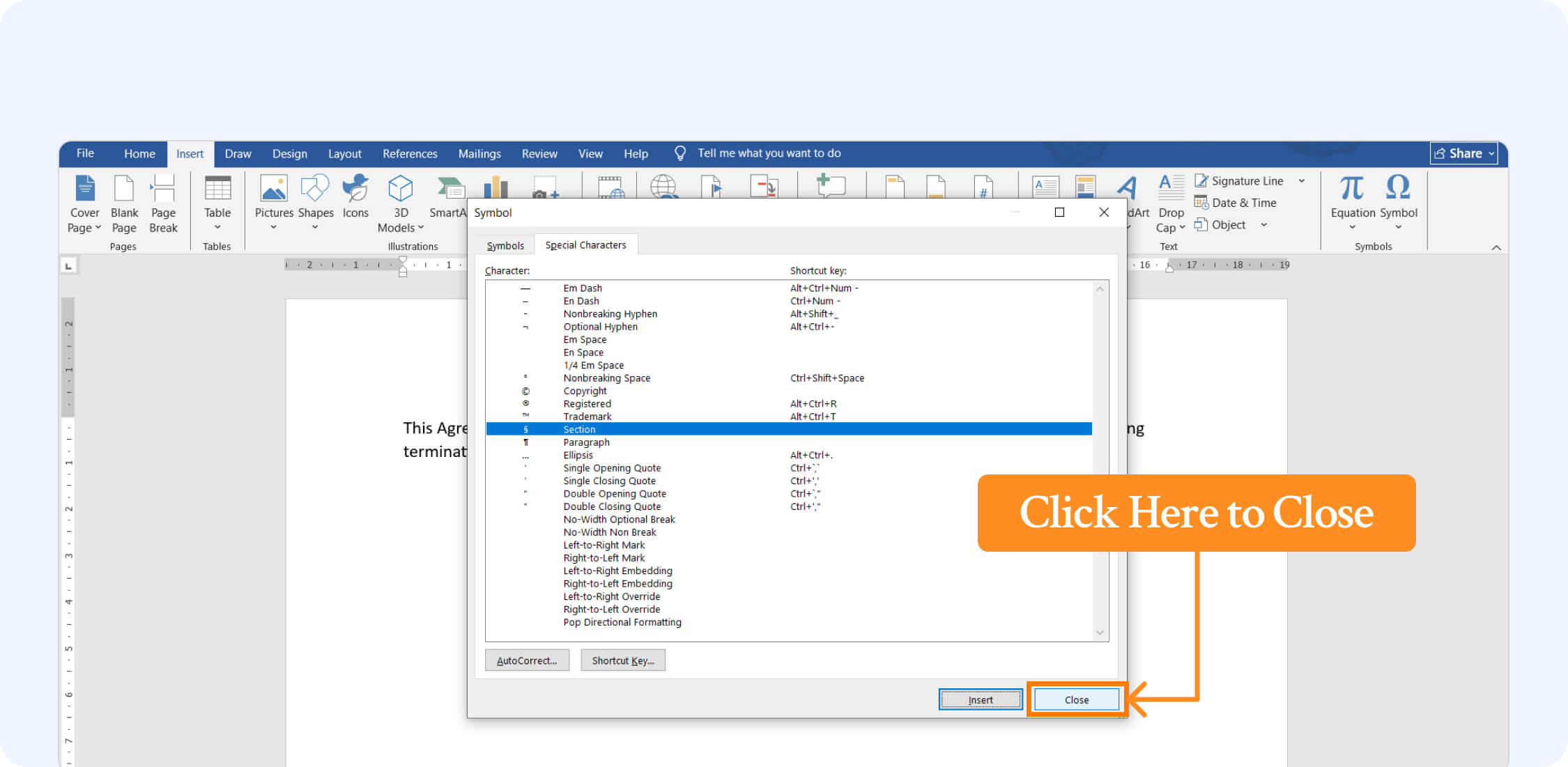1568x767 pixels.
Task: Open the Shapes dropdown arrow
Action: [x=315, y=227]
